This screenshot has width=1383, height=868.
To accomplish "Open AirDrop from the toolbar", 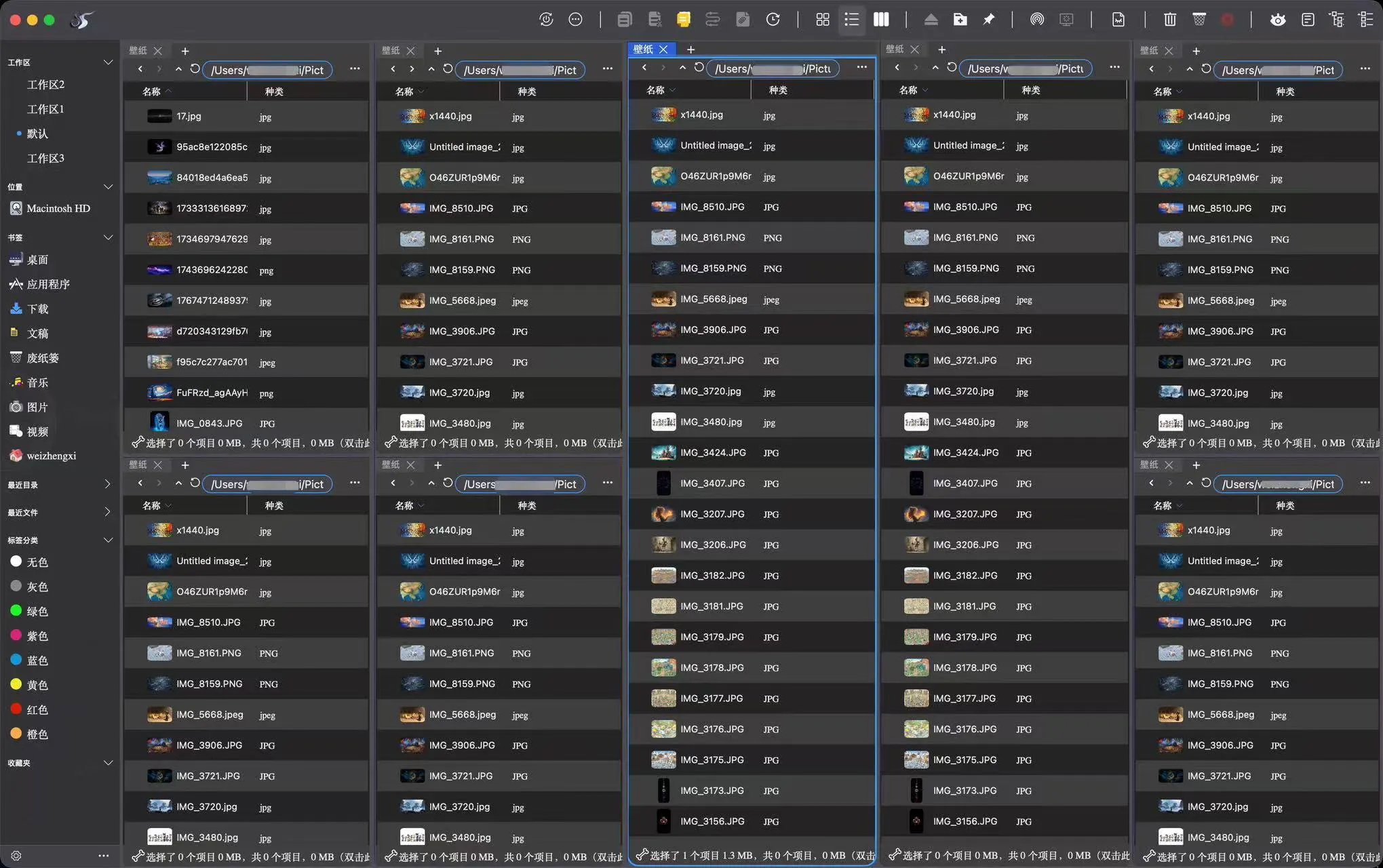I will pos(1036,20).
